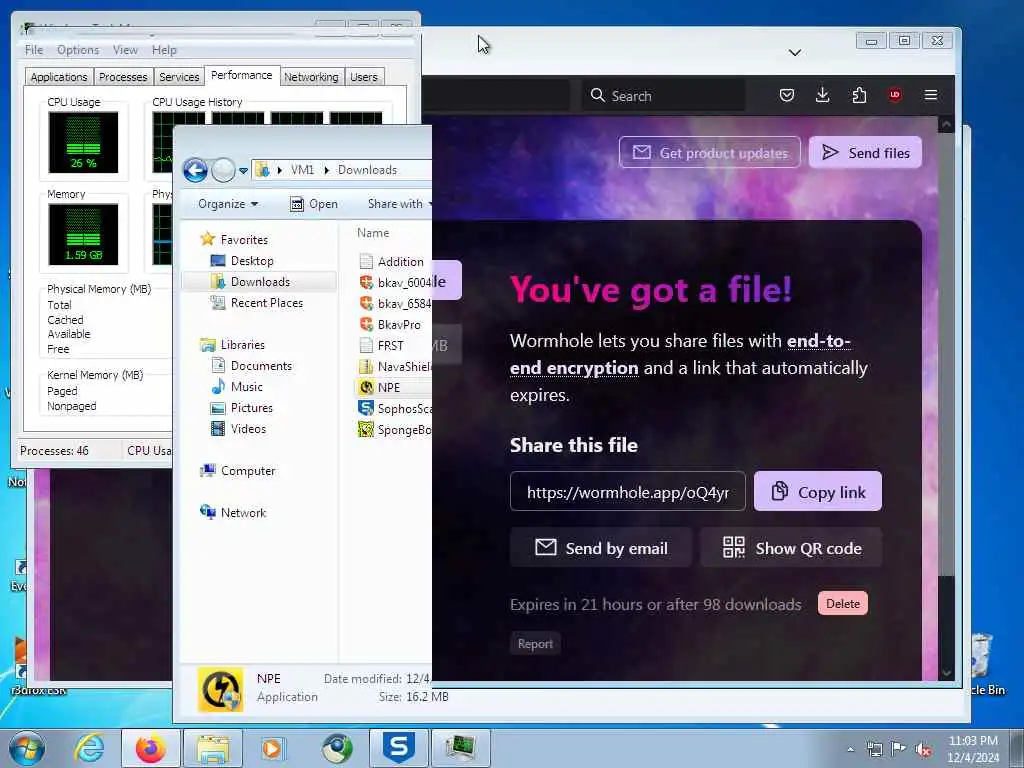Select Recent Places in Favorites
Screen dimensions: 1024x768
click(257, 303)
